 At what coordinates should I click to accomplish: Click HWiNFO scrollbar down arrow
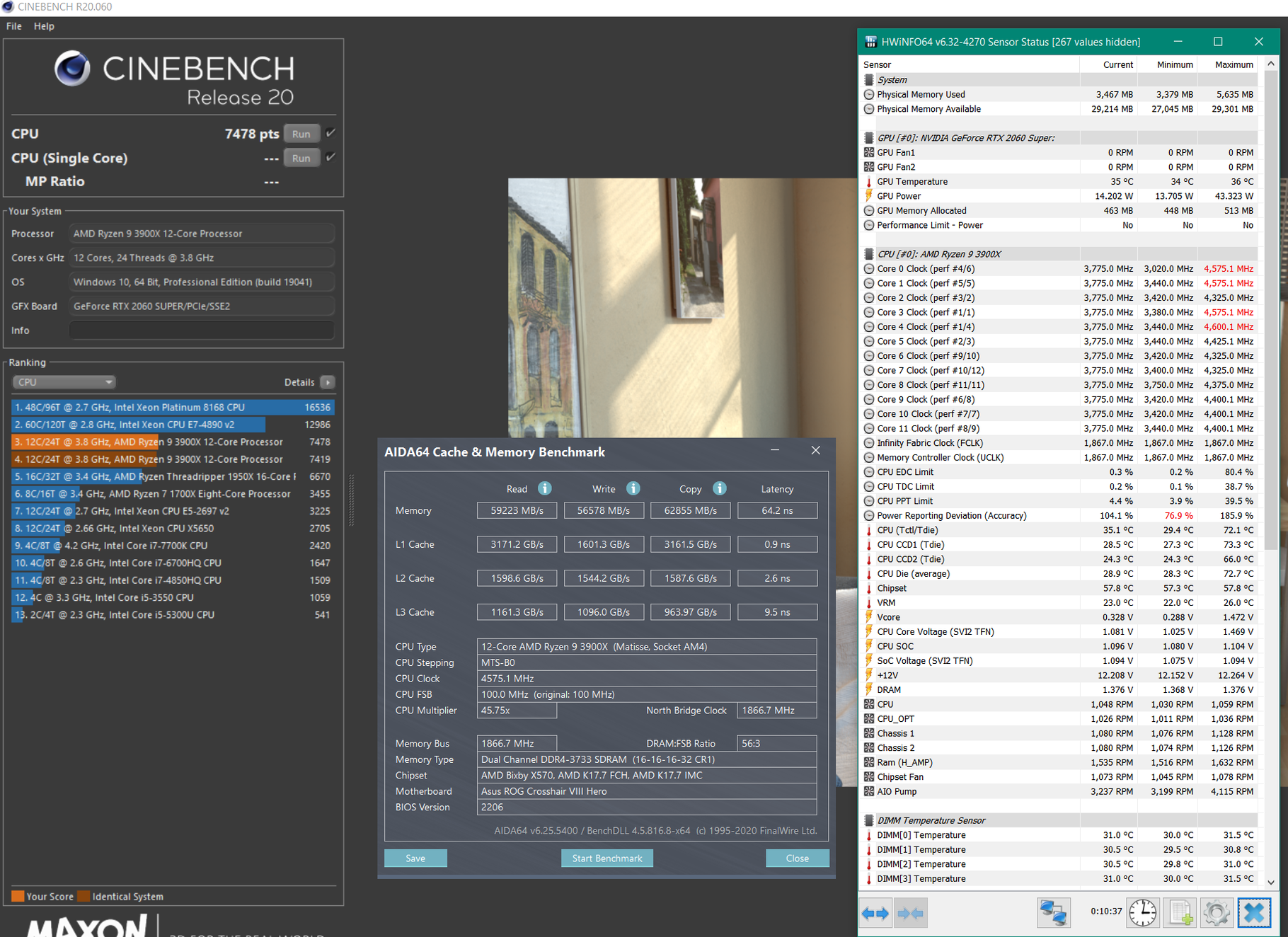click(x=1271, y=883)
